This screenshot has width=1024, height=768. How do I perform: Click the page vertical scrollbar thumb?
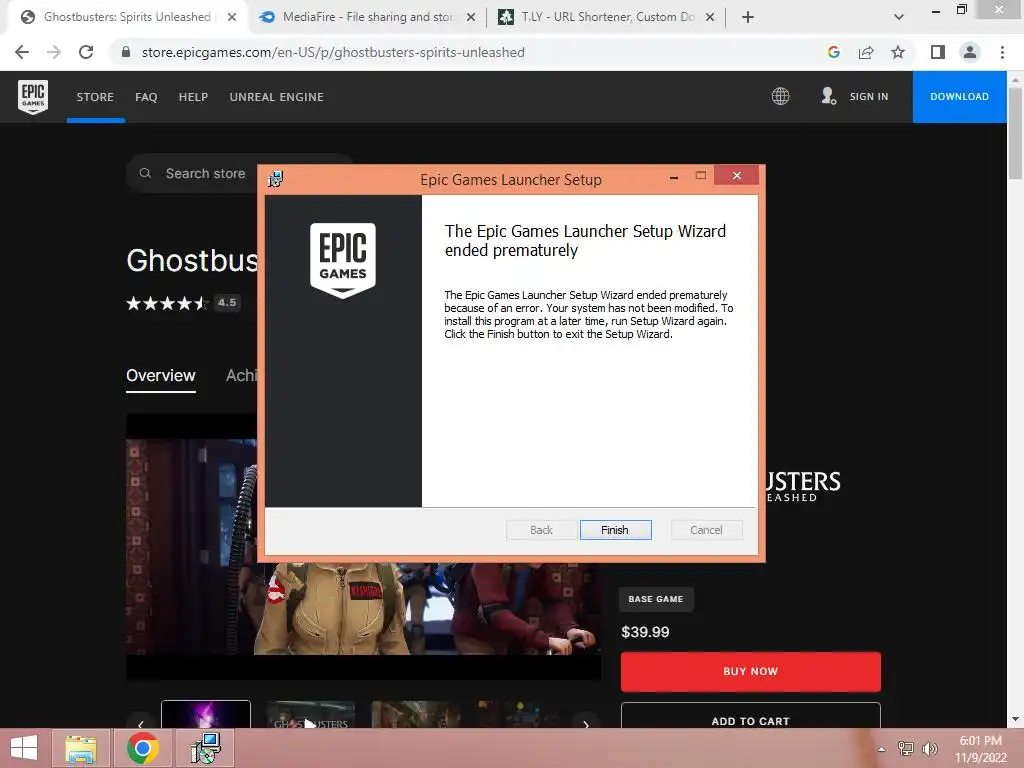coord(1015,133)
